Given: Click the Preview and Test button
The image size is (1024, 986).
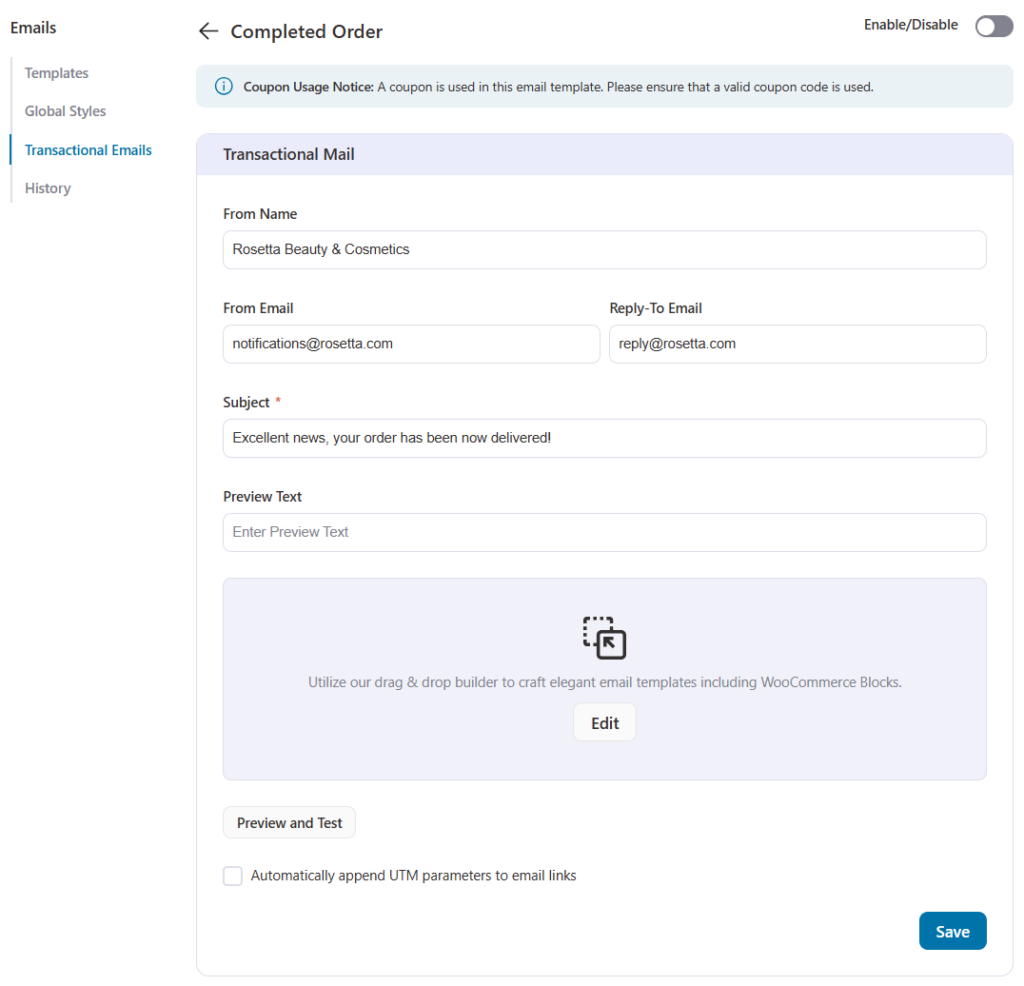Looking at the screenshot, I should pyautogui.click(x=289, y=822).
